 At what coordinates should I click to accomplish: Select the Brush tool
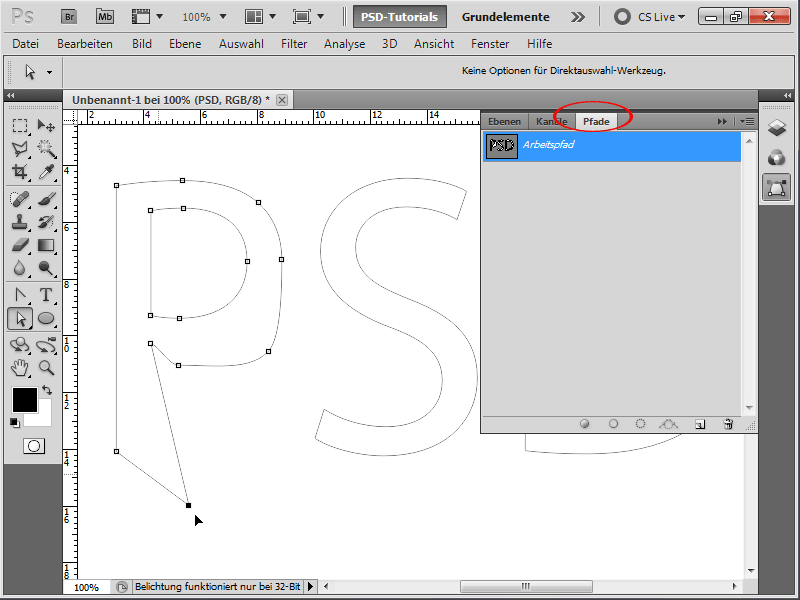[46, 199]
